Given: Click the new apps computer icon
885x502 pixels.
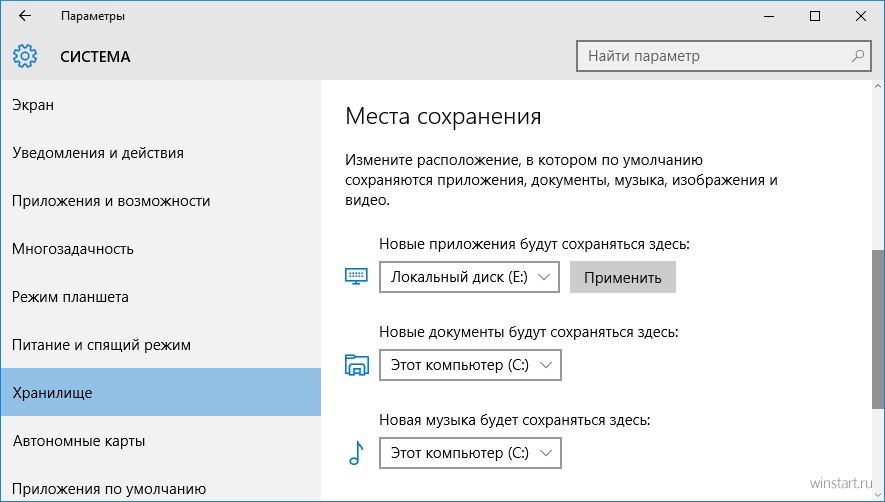Looking at the screenshot, I should tap(356, 277).
